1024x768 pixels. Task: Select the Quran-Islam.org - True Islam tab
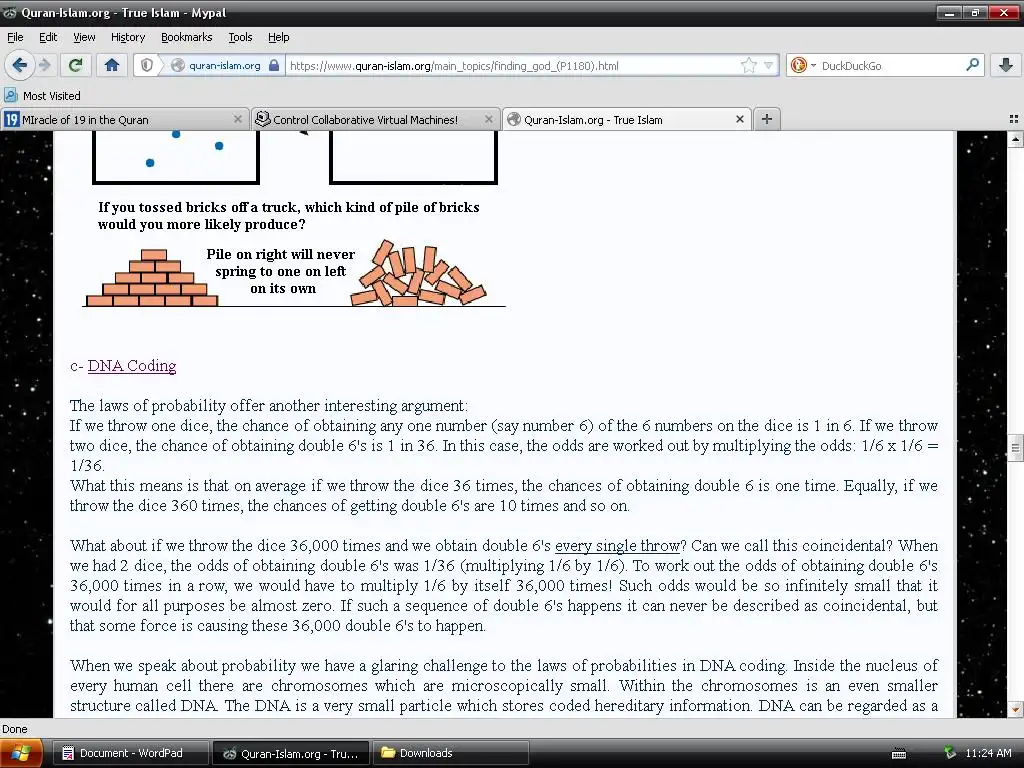(x=627, y=120)
